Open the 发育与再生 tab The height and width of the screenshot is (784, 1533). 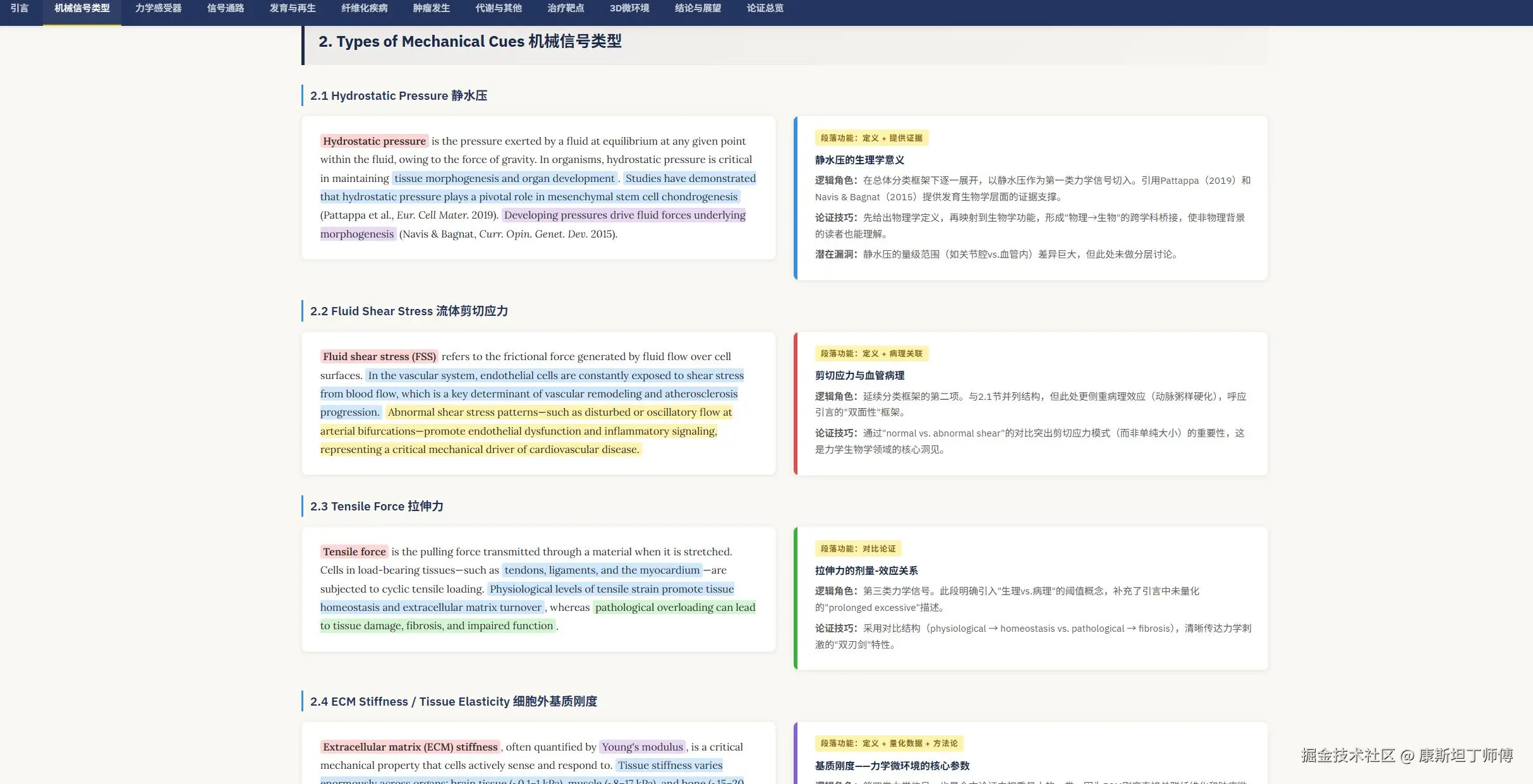[x=293, y=8]
